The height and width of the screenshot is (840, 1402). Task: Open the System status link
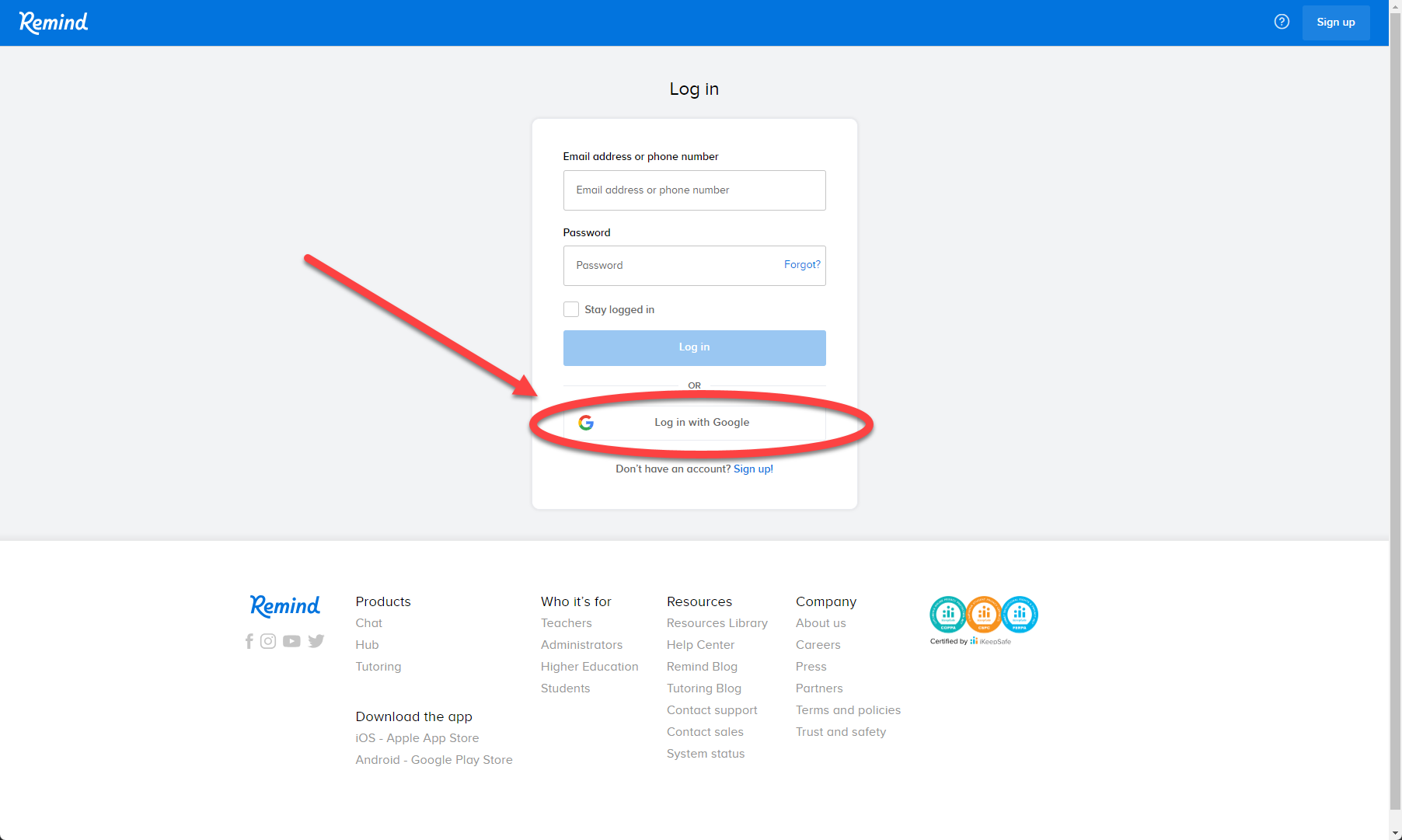706,754
